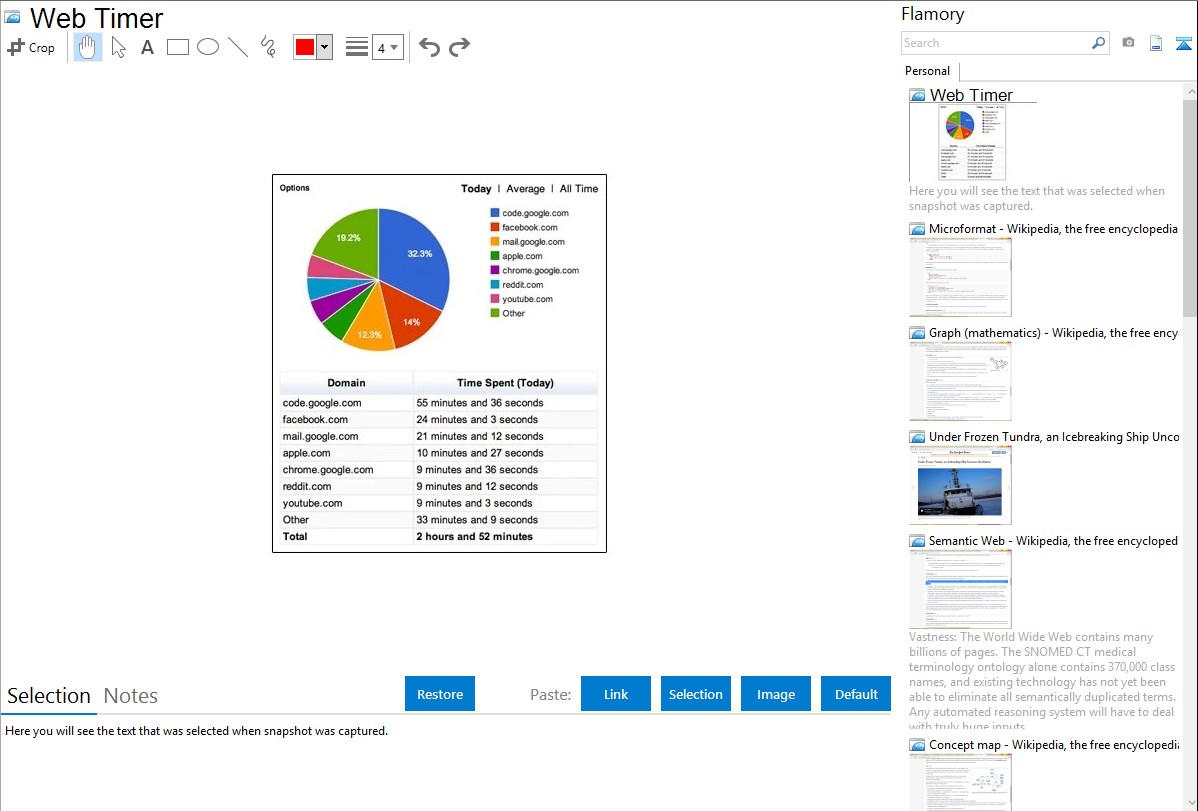Click the reddit.com legend entry

pyautogui.click(x=516, y=284)
